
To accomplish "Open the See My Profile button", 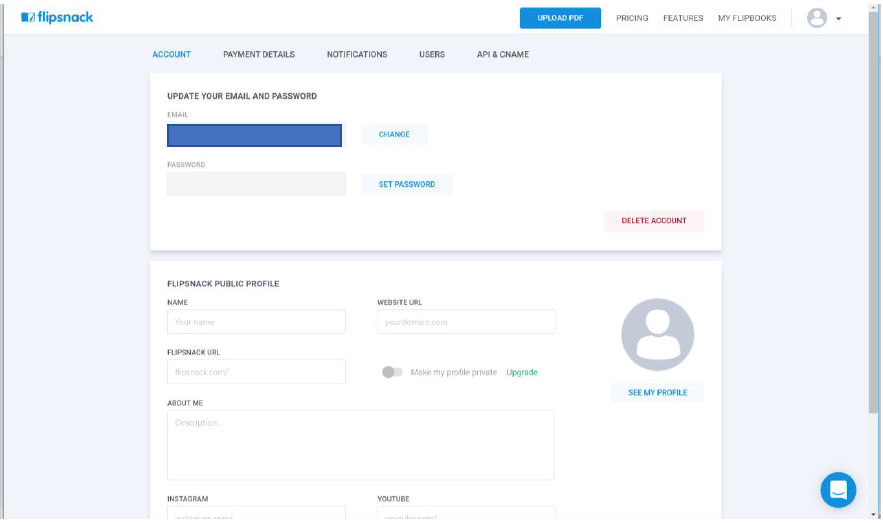I will (x=657, y=392).
